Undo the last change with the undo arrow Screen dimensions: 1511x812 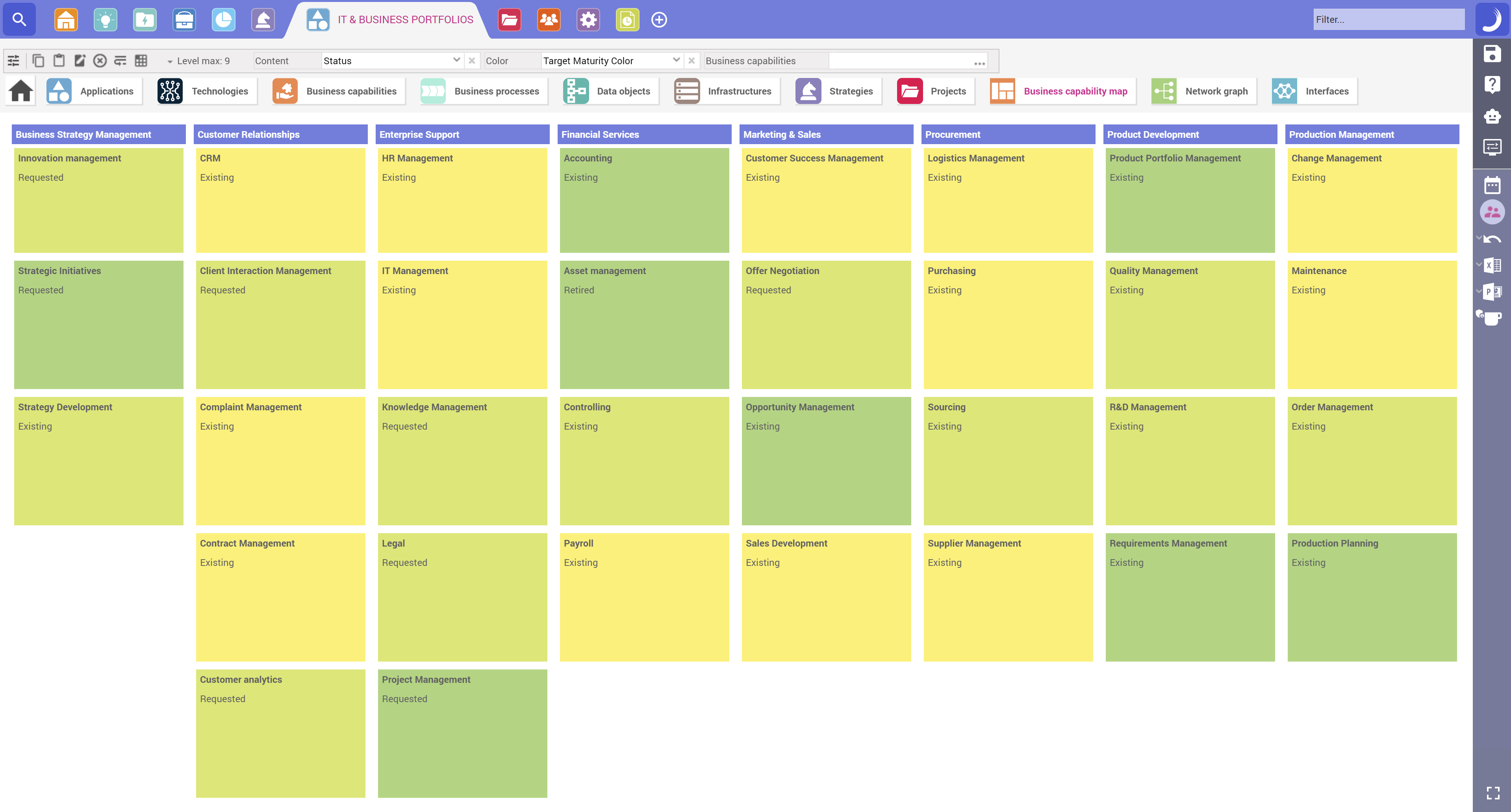1493,239
